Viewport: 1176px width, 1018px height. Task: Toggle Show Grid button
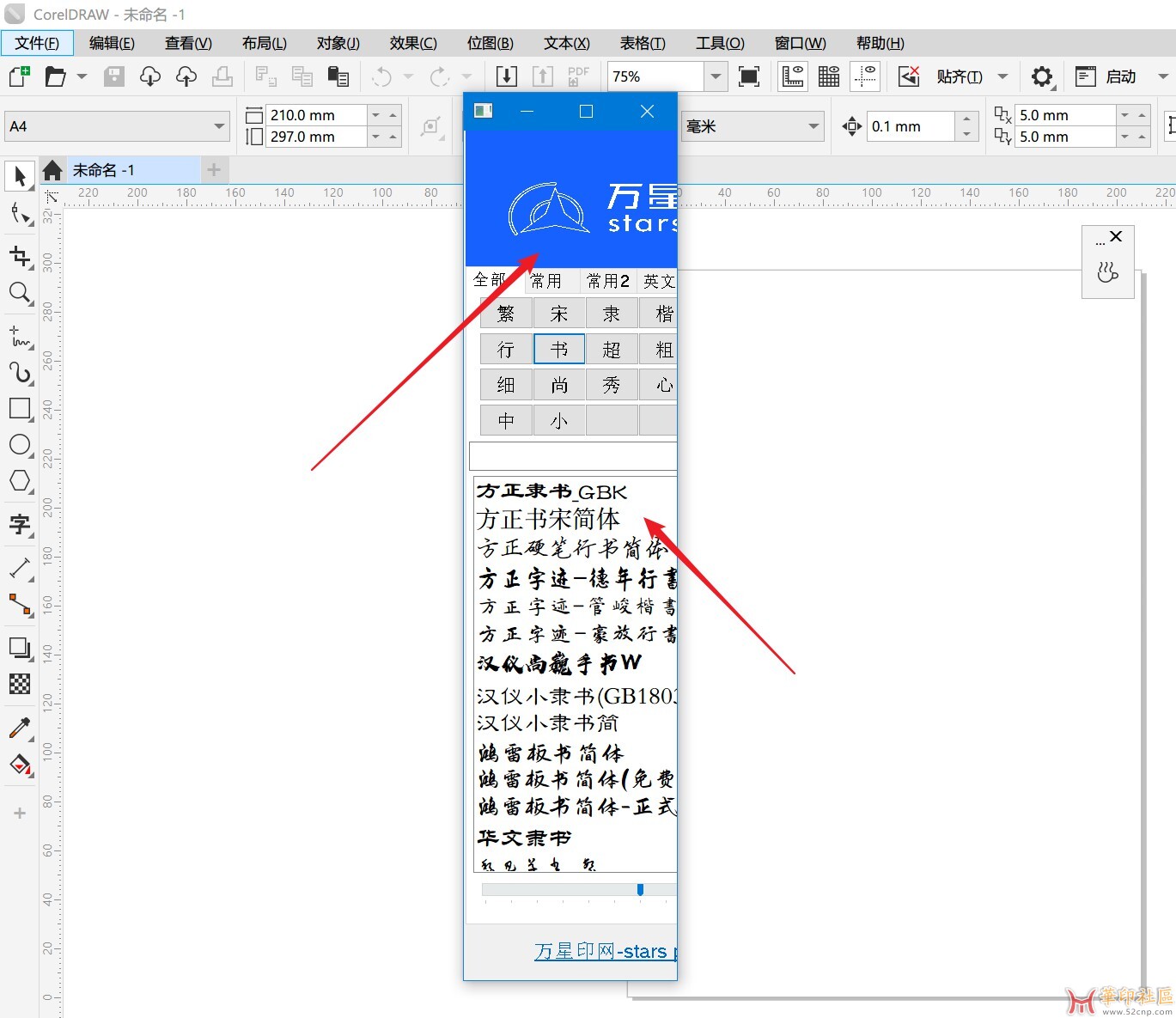coord(829,76)
